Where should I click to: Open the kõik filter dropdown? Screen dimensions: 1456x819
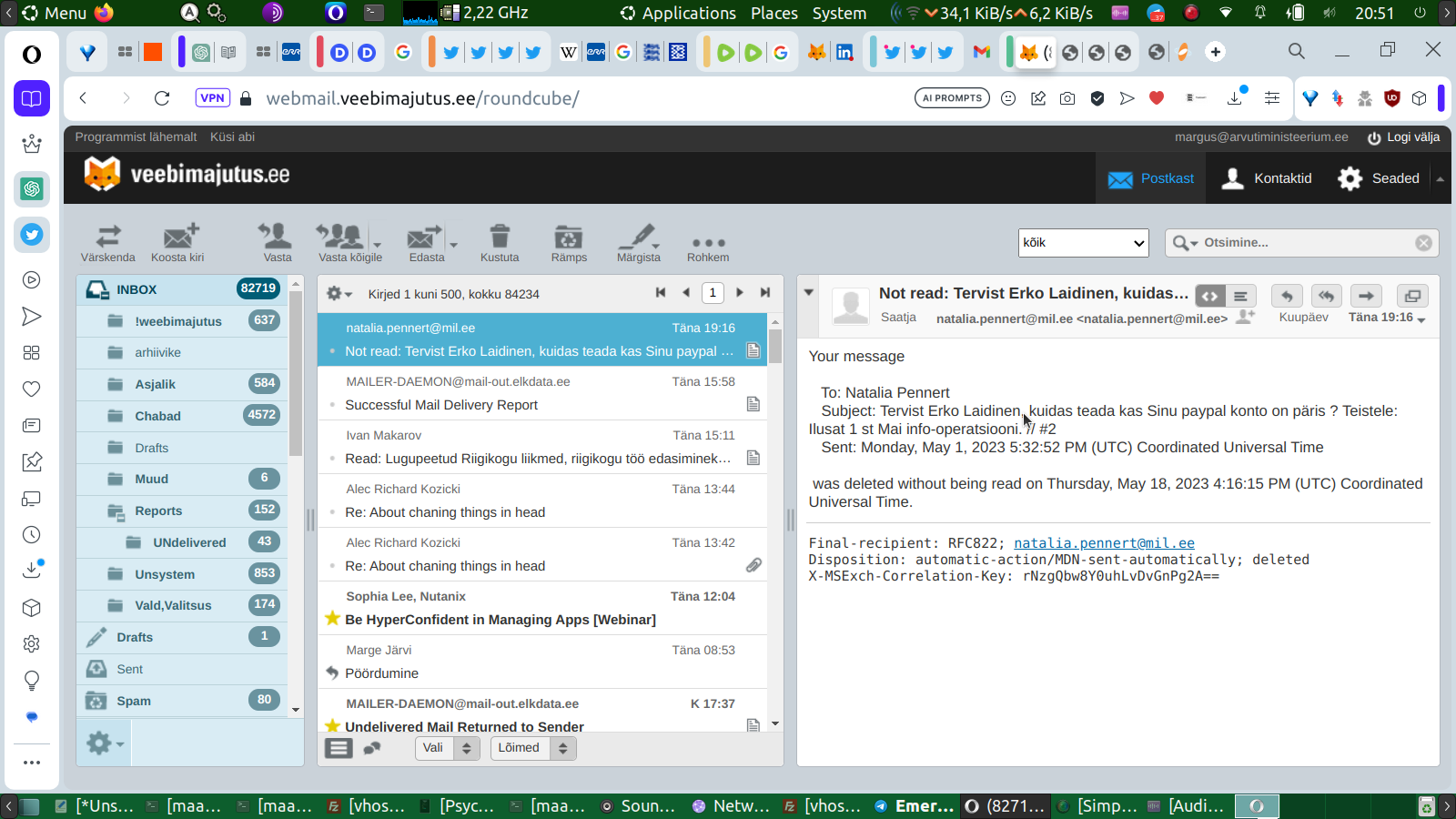click(1083, 243)
